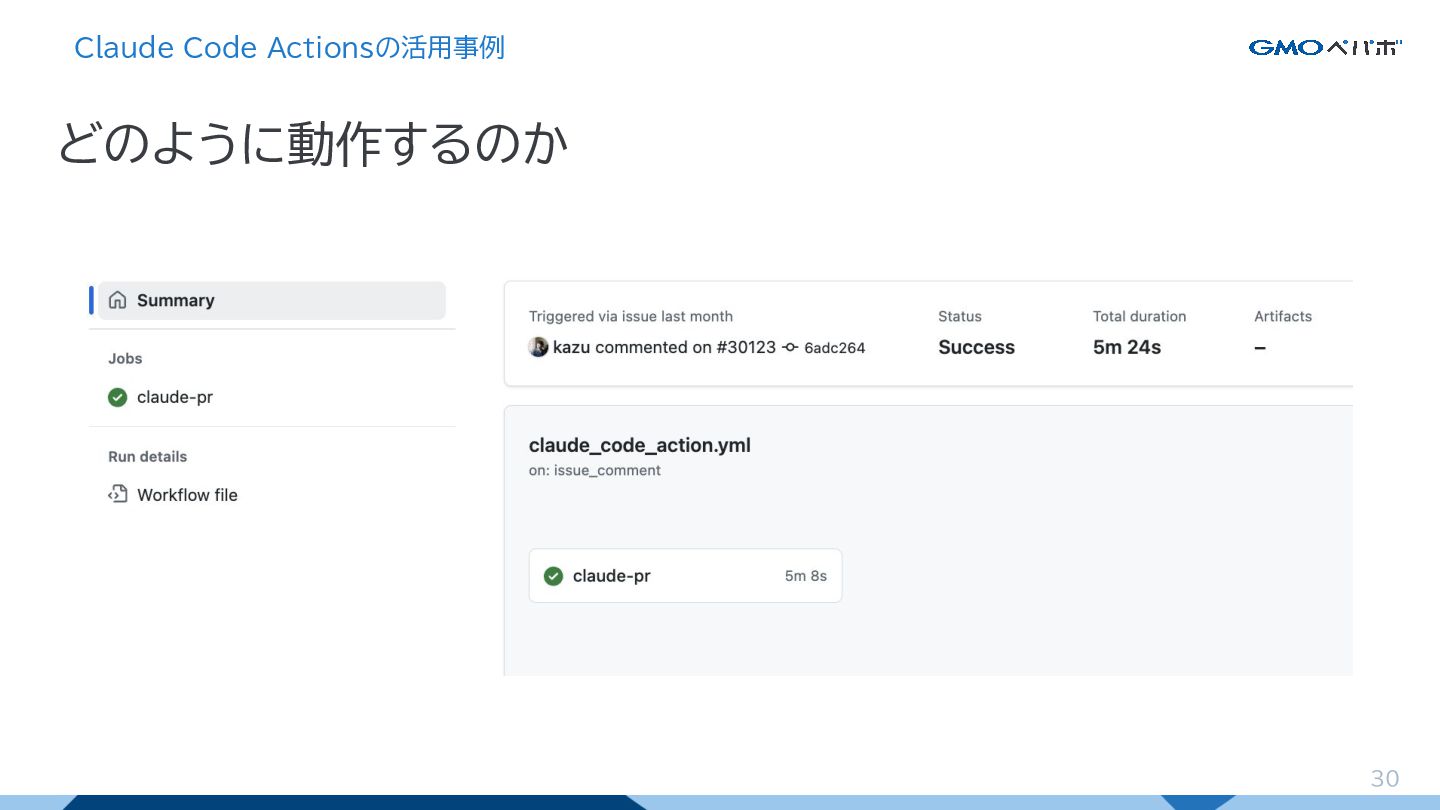Click the GMO Pepabo logo
1440x810 pixels.
tap(1326, 47)
